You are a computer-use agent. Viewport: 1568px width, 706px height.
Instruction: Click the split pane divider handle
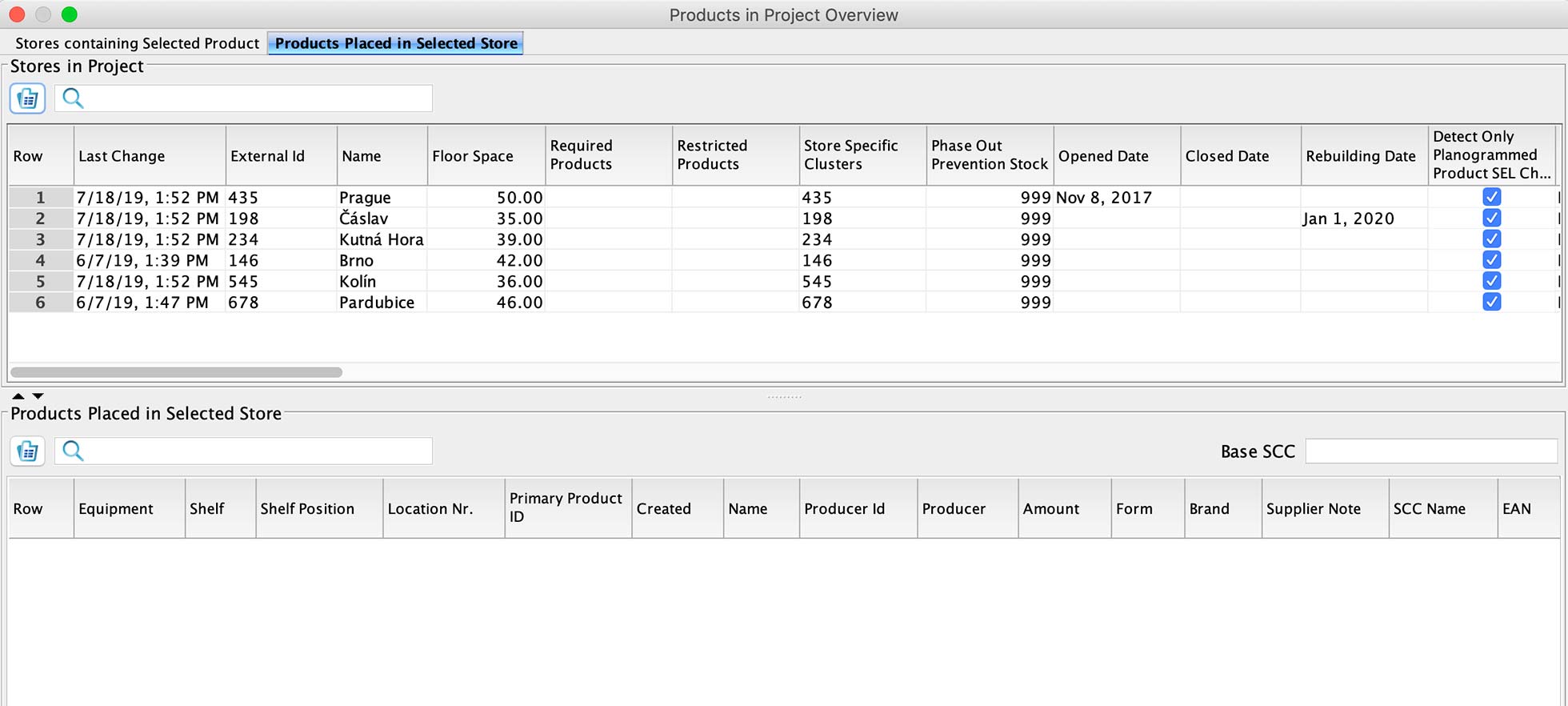[x=784, y=396]
